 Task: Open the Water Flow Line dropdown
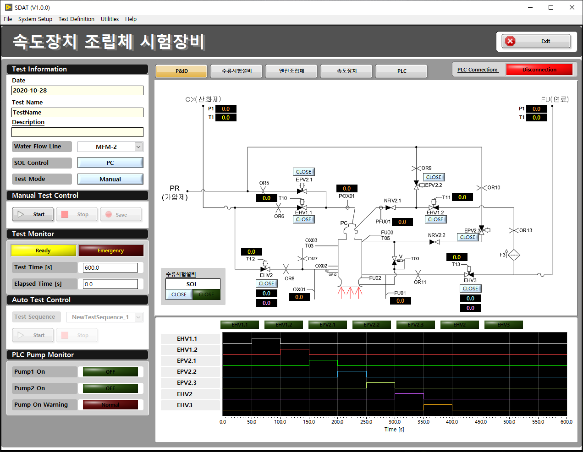110,147
